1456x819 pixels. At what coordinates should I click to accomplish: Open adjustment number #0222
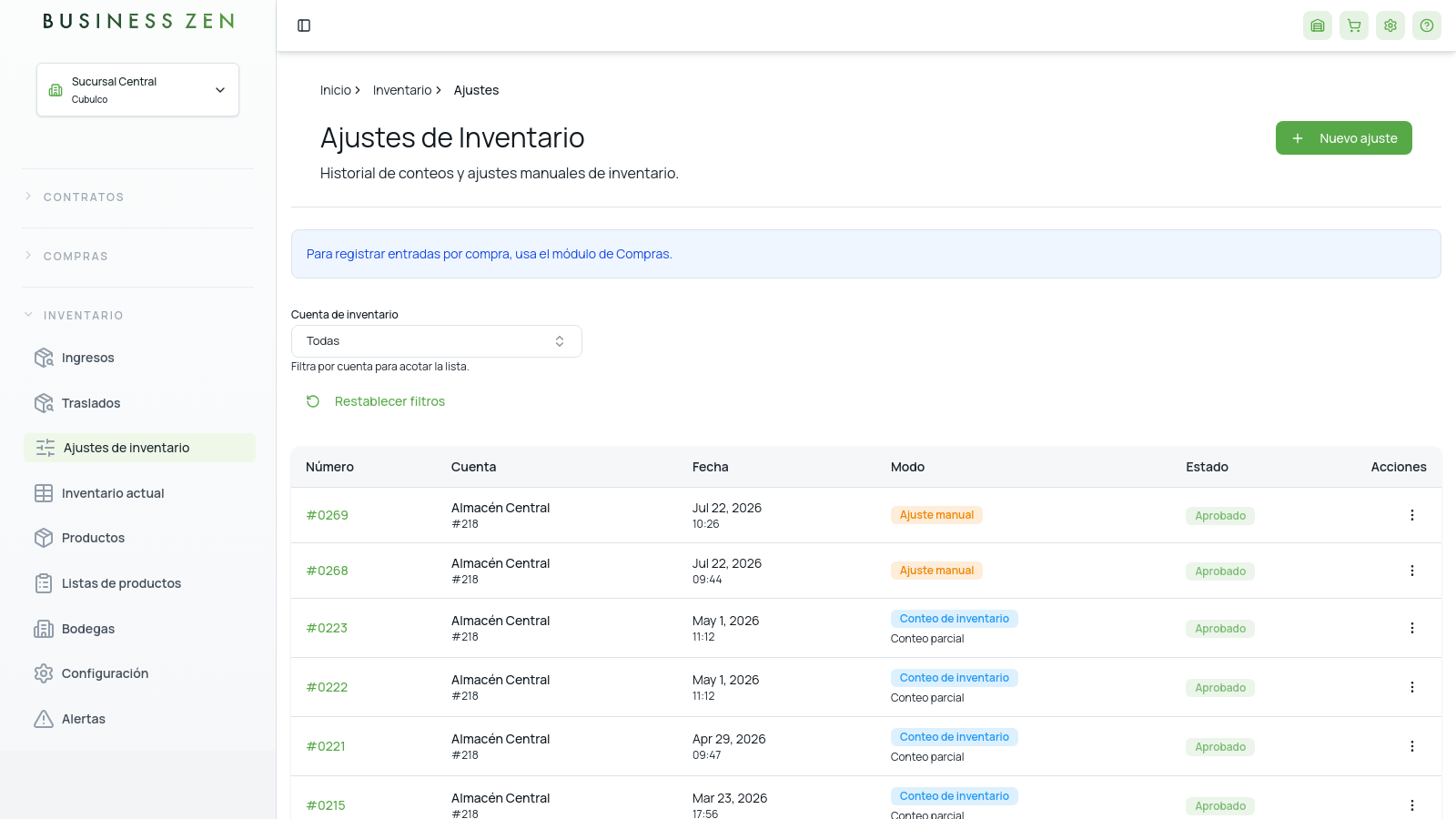click(328, 687)
